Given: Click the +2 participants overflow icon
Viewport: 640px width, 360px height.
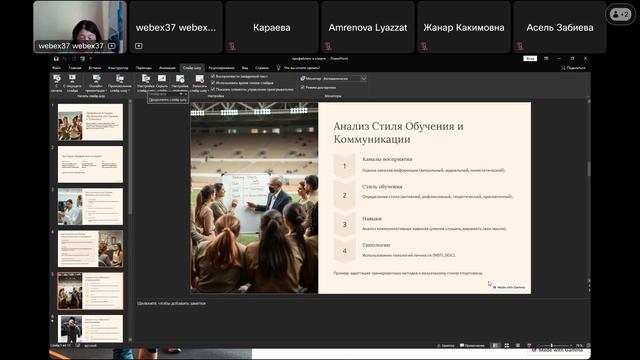Looking at the screenshot, I should [x=620, y=15].
